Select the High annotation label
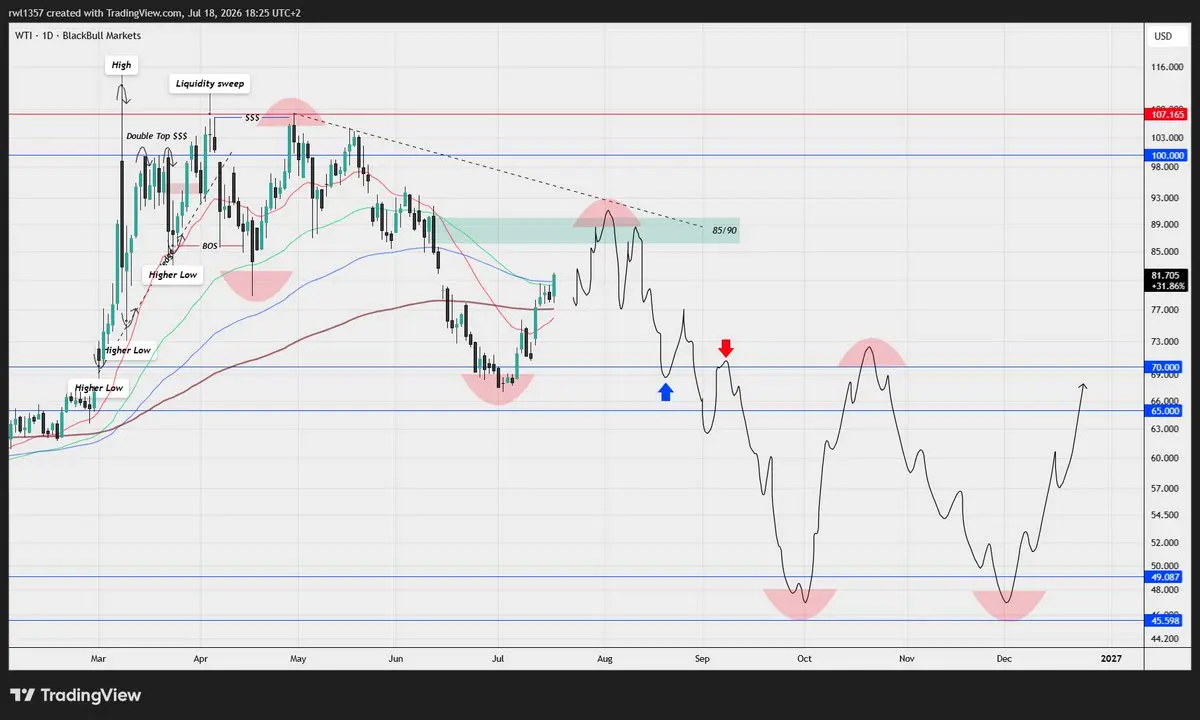The height and width of the screenshot is (720, 1200). (x=121, y=65)
